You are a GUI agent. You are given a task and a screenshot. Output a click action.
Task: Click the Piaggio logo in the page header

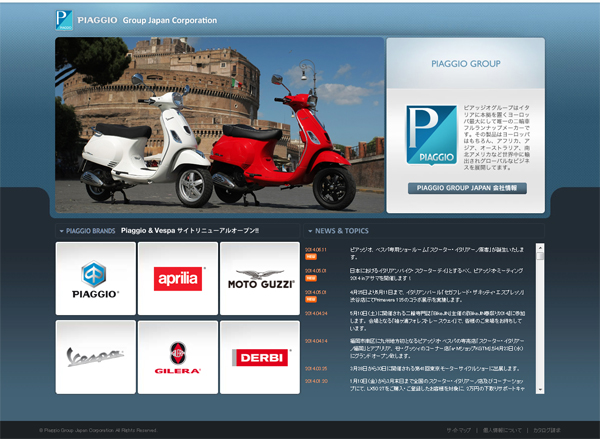click(64, 20)
